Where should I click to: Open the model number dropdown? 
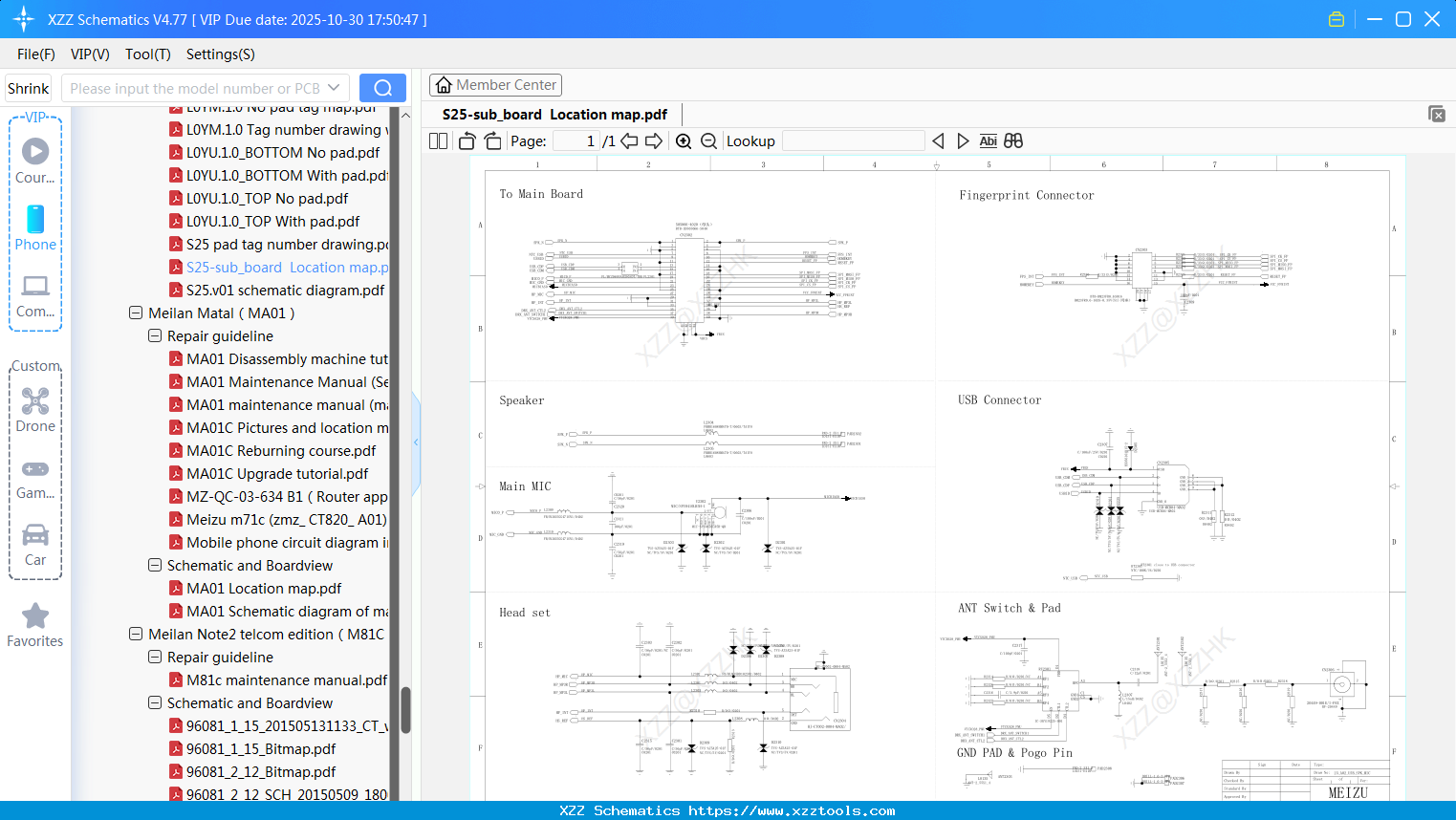point(334,88)
